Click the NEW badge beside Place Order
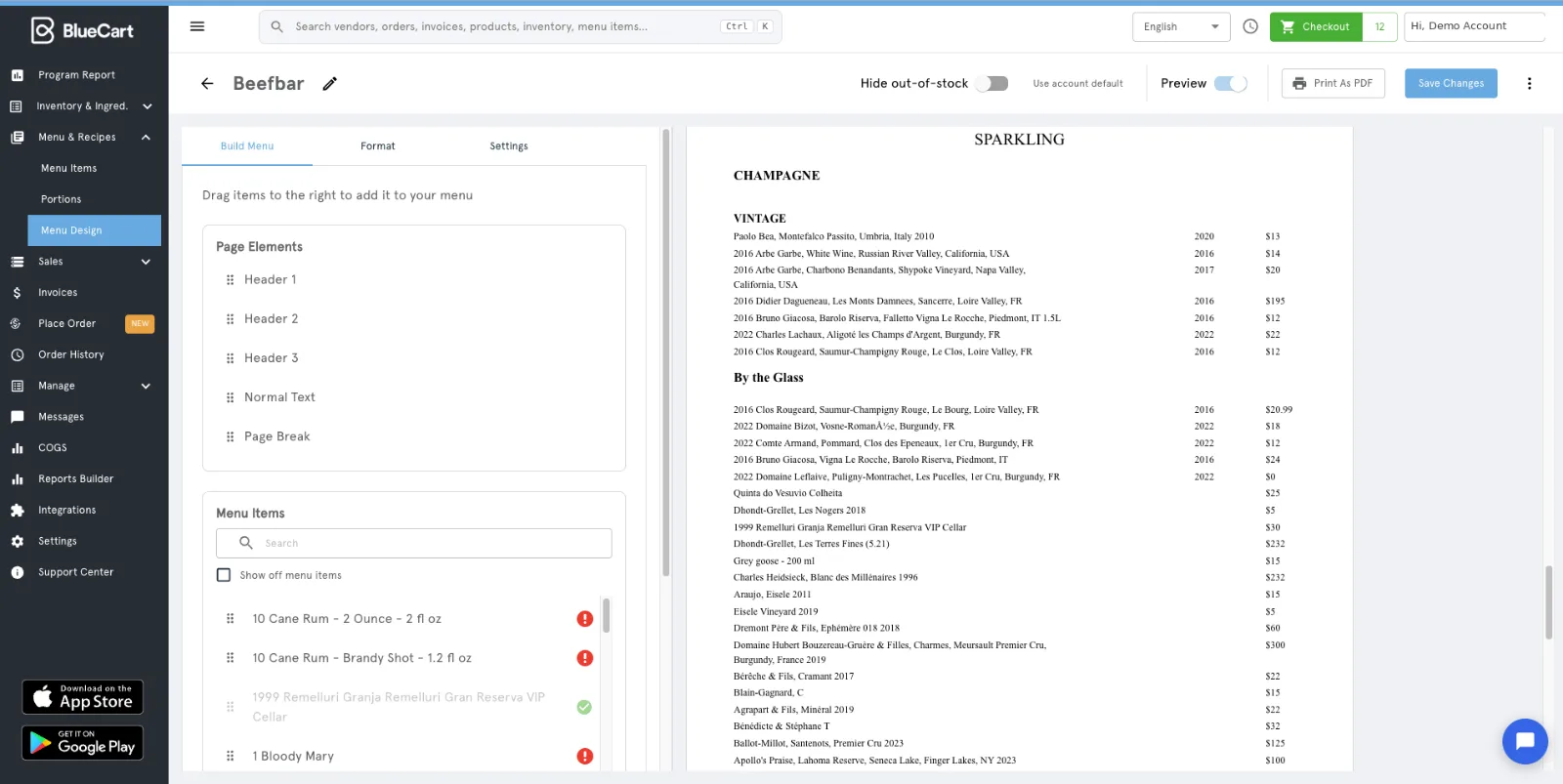 140,323
